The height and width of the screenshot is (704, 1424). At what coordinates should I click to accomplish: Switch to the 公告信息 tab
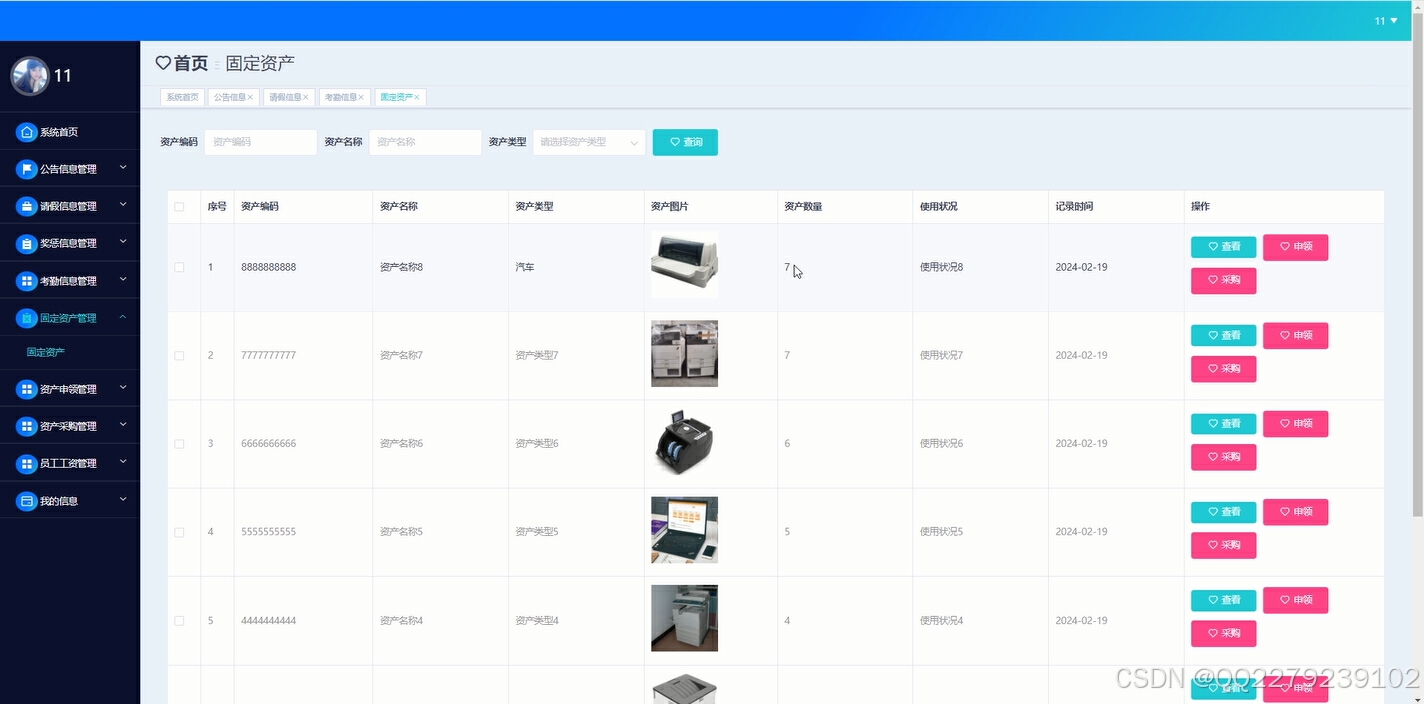(229, 97)
